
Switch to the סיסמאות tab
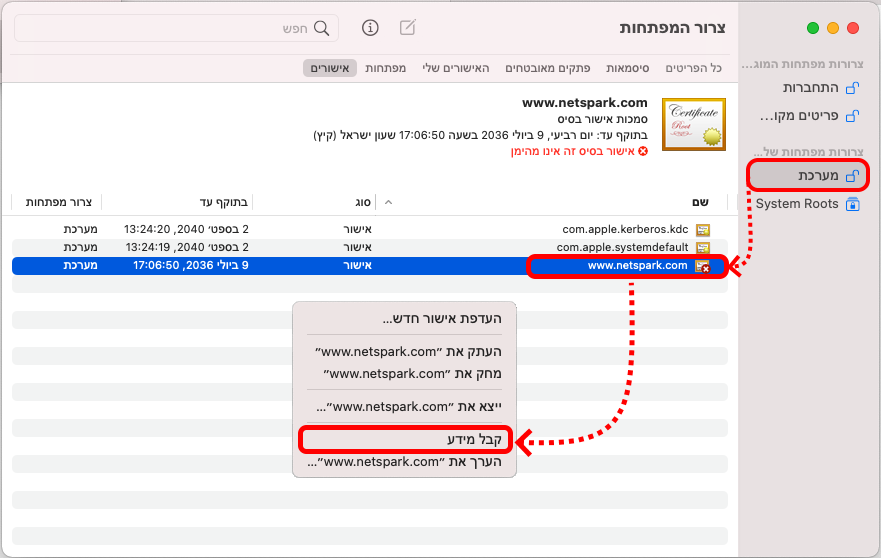coord(628,68)
